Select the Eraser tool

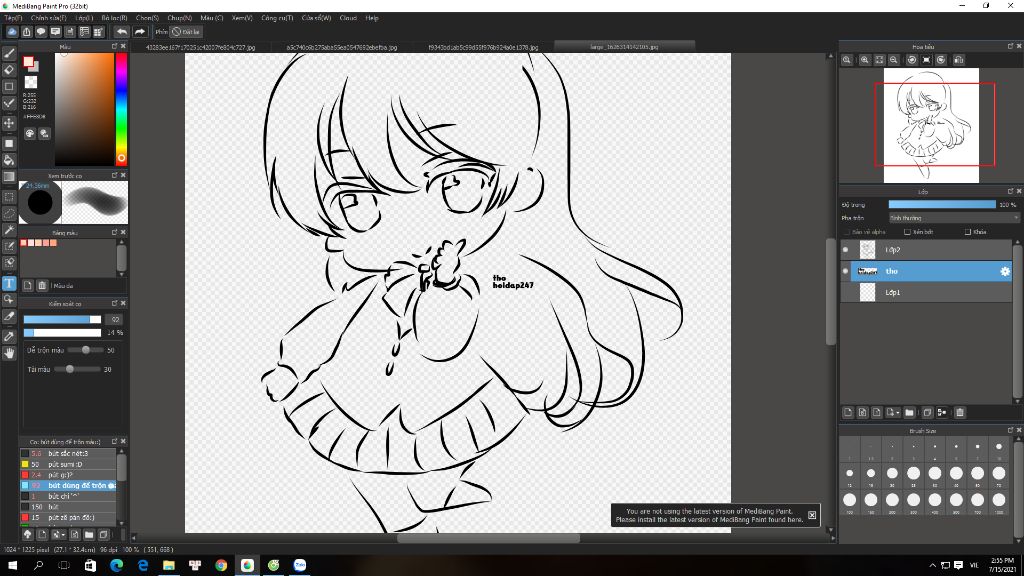click(9, 70)
